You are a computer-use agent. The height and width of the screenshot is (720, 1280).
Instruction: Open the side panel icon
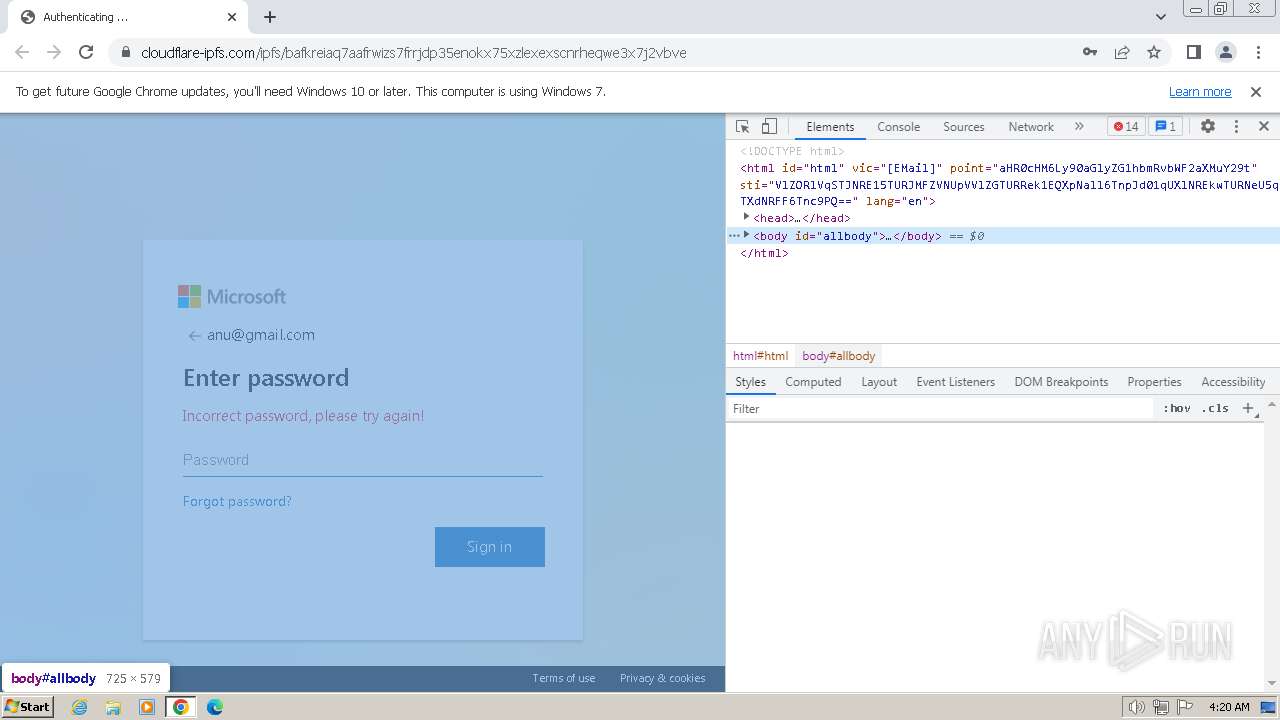[1193, 52]
